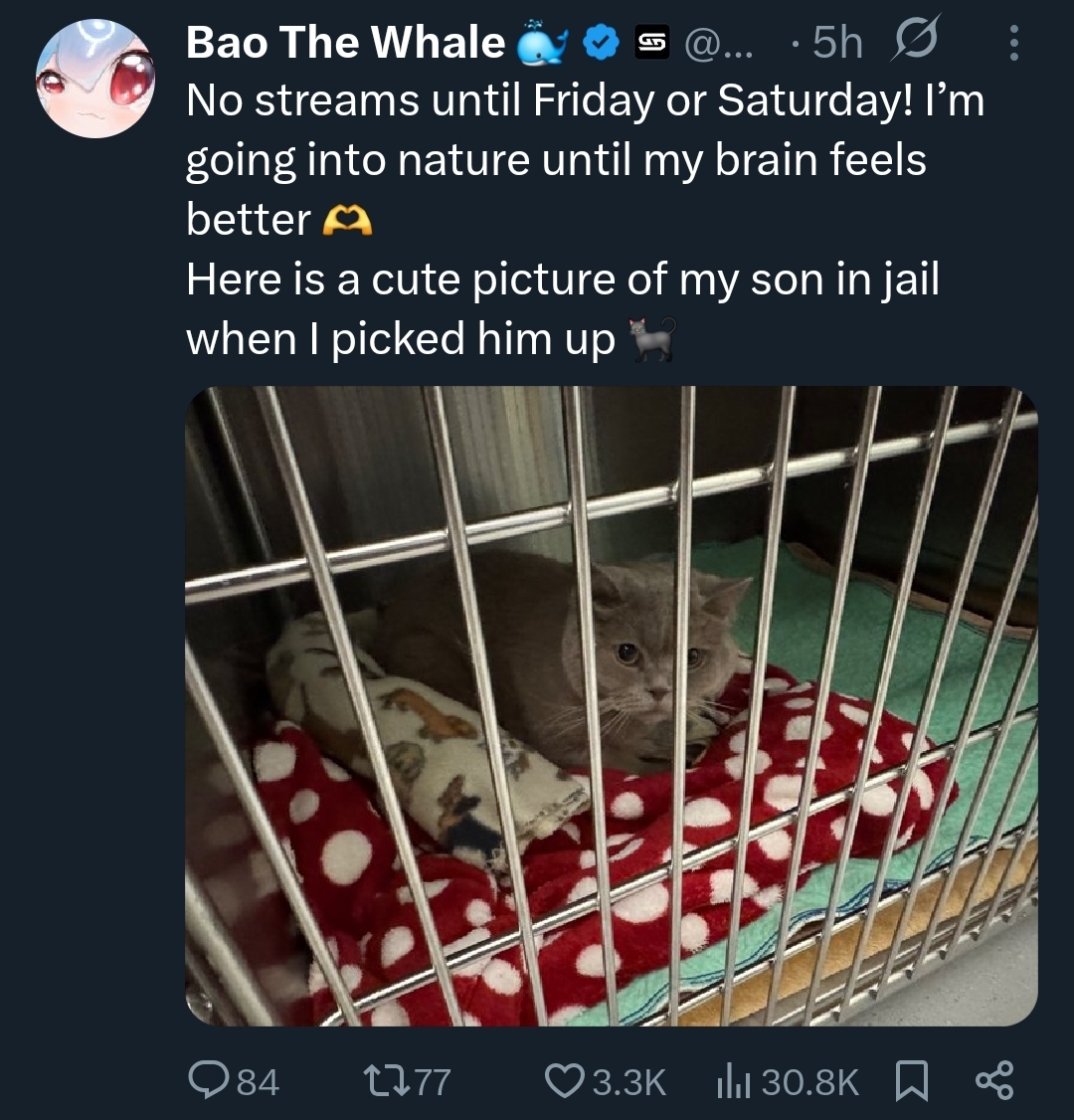The width and height of the screenshot is (1074, 1120).
Task: Open the three-dot more options menu
Action: click(x=1013, y=43)
